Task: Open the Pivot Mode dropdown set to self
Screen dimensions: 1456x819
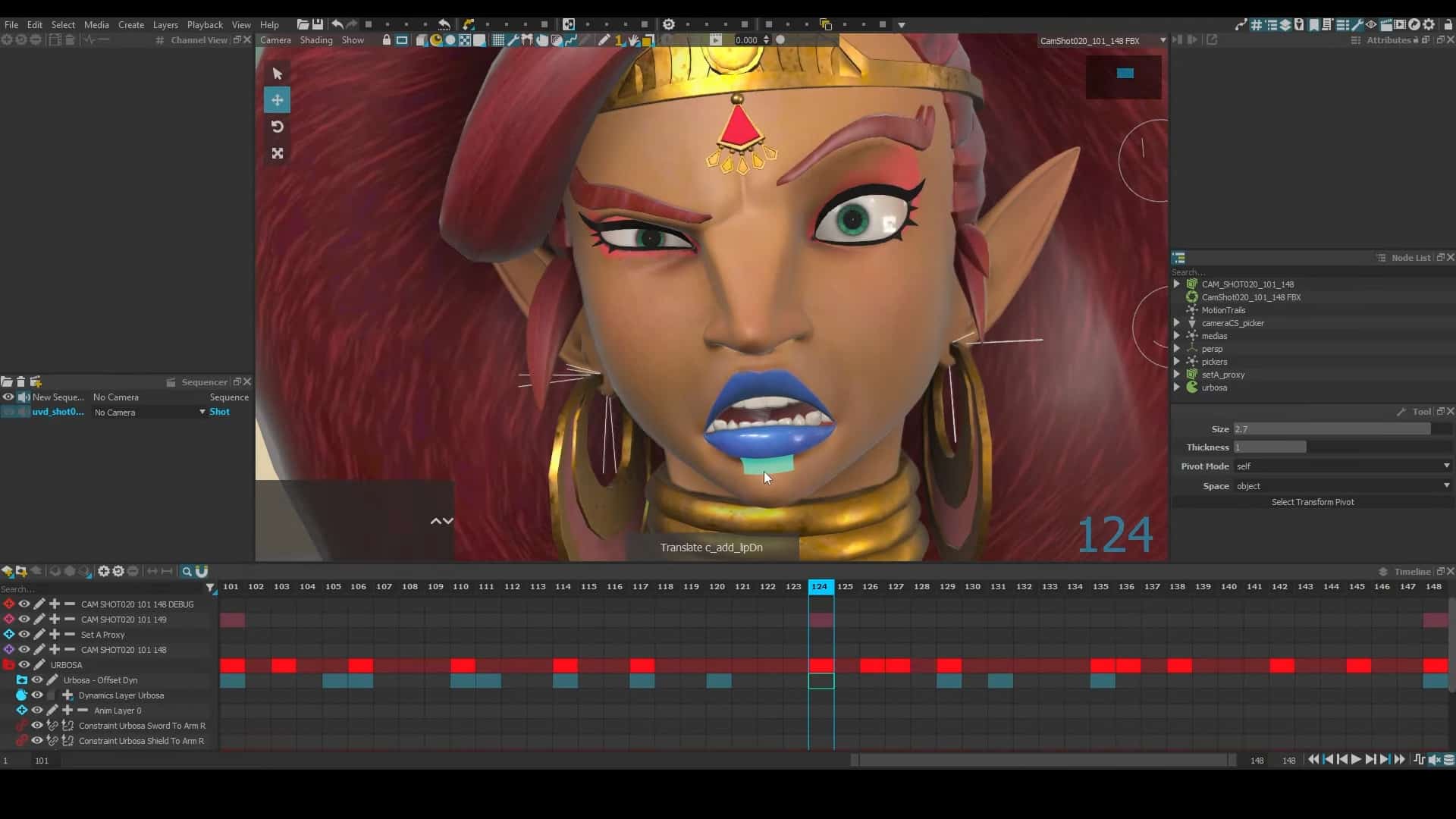Action: coord(1341,466)
